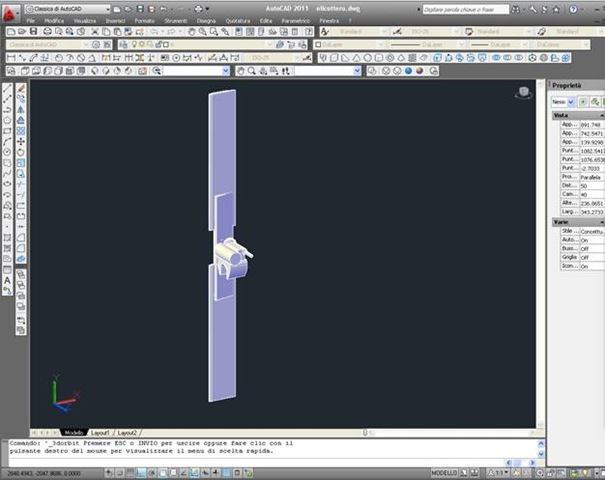
Task: Click the 3D orbit icon in modeling toolbar
Action: coord(532,58)
